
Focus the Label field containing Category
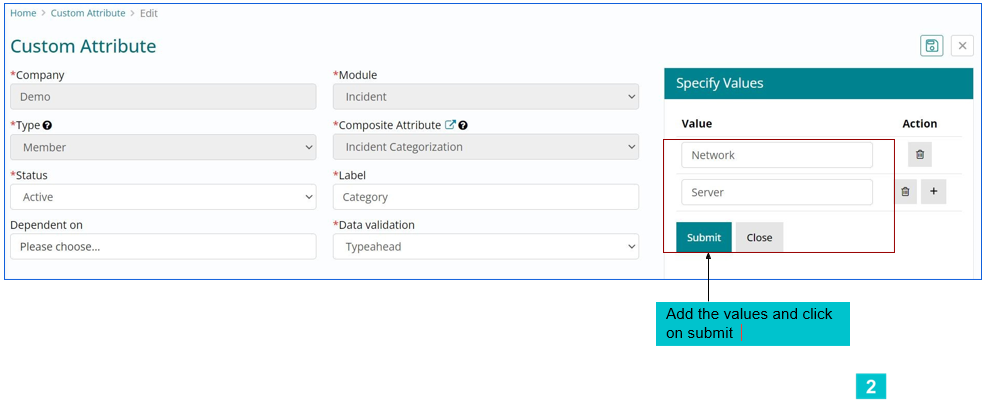tap(486, 197)
